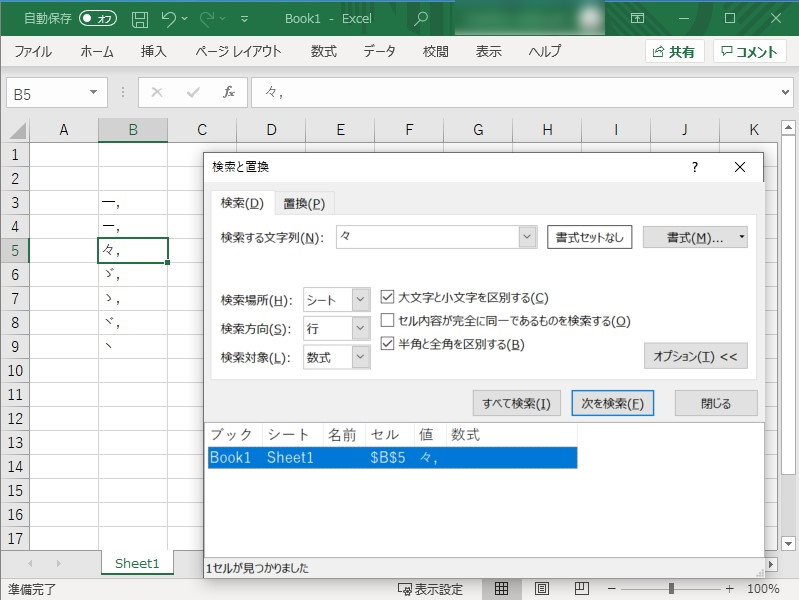Toggle 半角と全角を区別する checkbox

tap(387, 344)
